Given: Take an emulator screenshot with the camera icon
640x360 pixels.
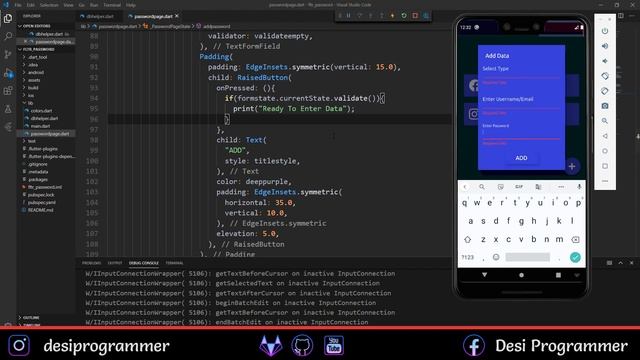Looking at the screenshot, I should 605,106.
